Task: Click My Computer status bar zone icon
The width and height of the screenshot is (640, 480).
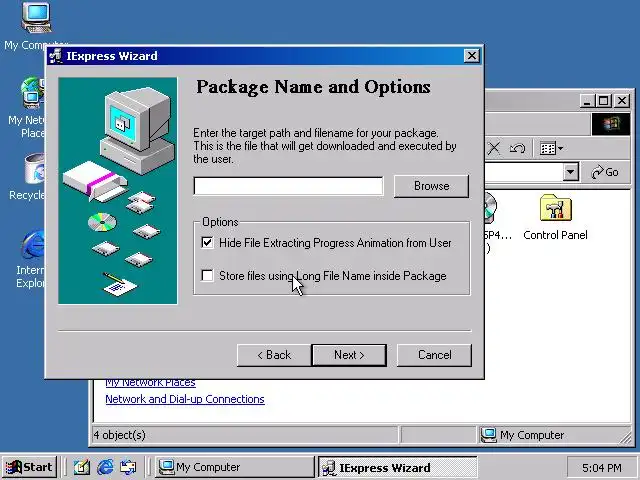Action: [x=488, y=435]
